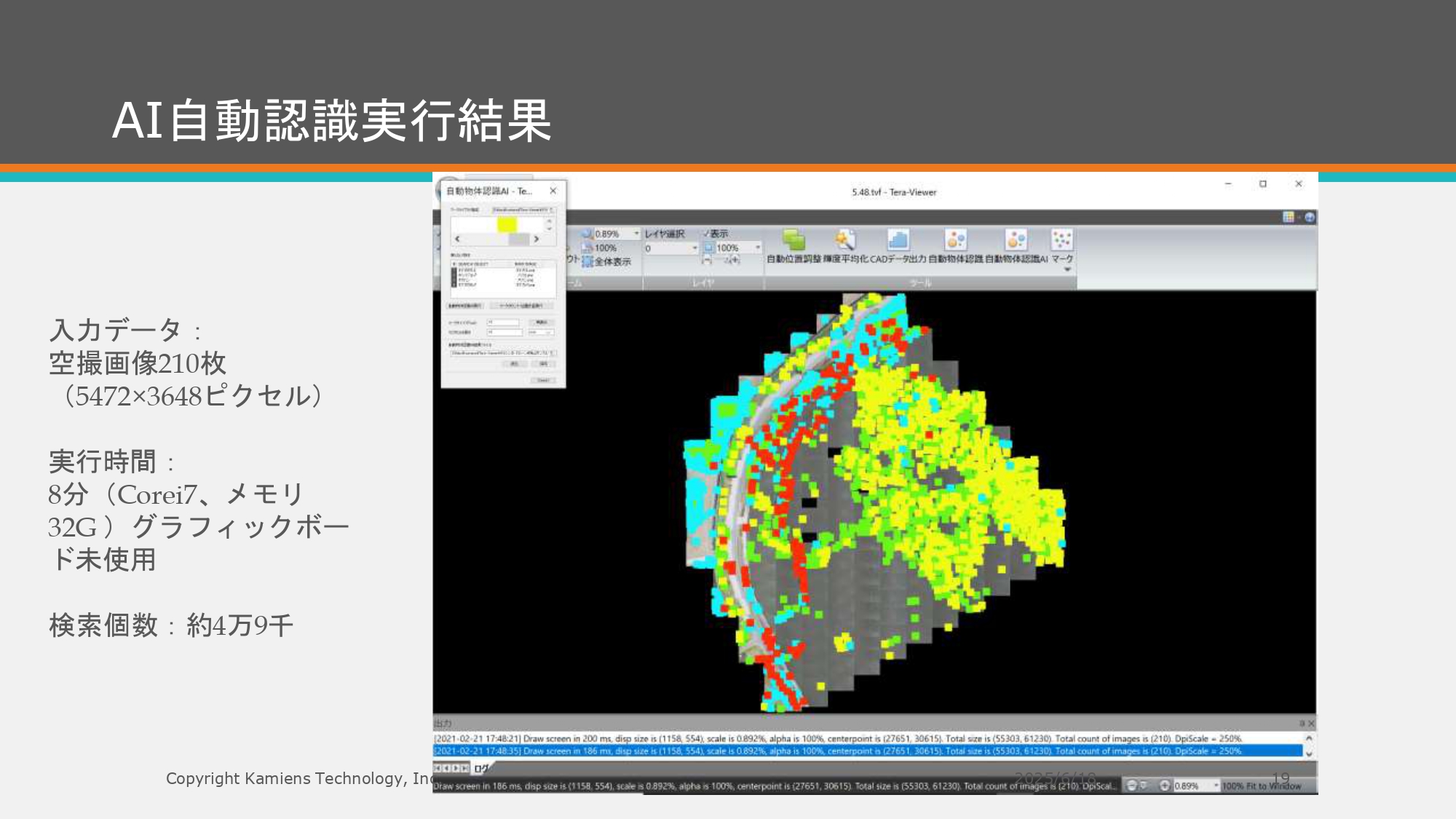Open the CADデータ出力 tool
The image size is (1456, 819).
point(898,241)
